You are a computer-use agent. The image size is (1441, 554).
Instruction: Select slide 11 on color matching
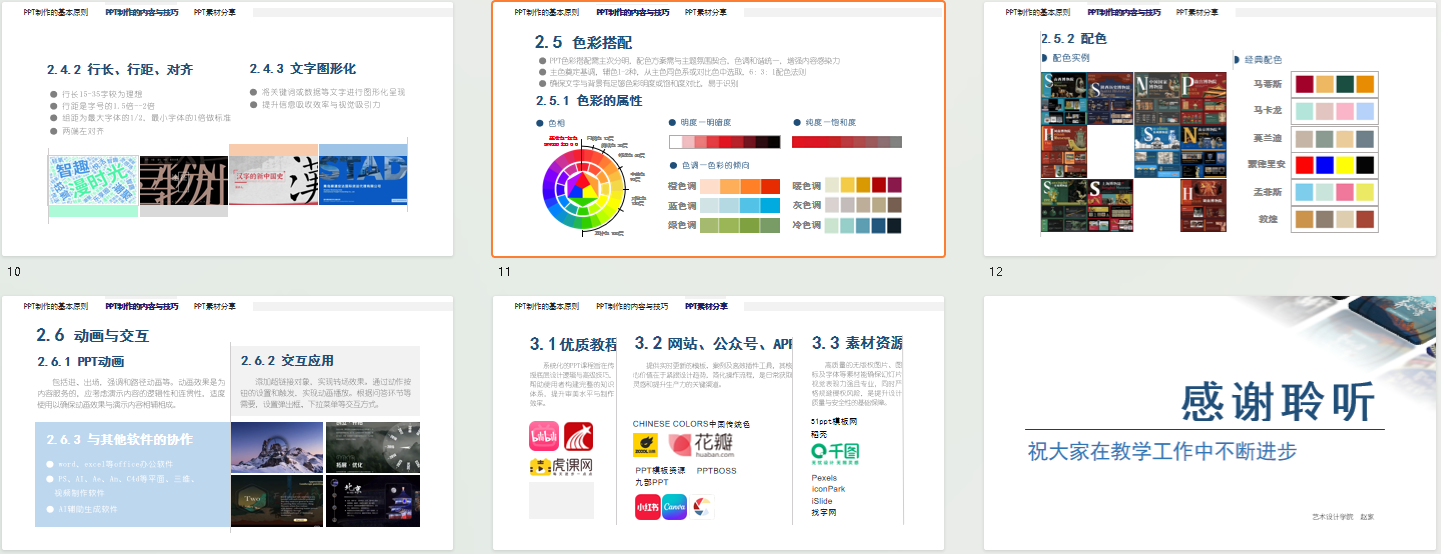(718, 130)
